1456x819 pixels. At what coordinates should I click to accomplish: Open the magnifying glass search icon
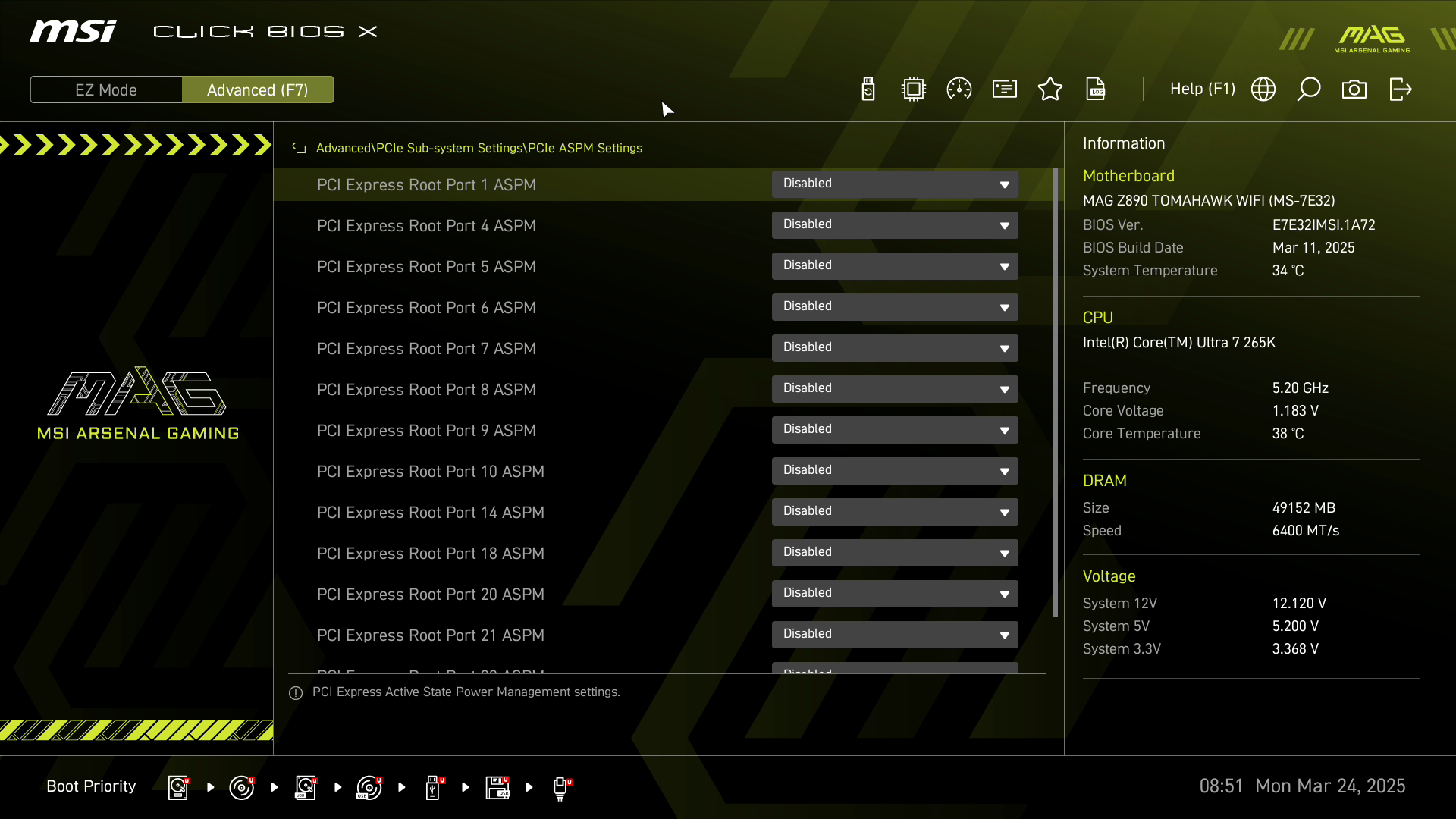pyautogui.click(x=1309, y=89)
